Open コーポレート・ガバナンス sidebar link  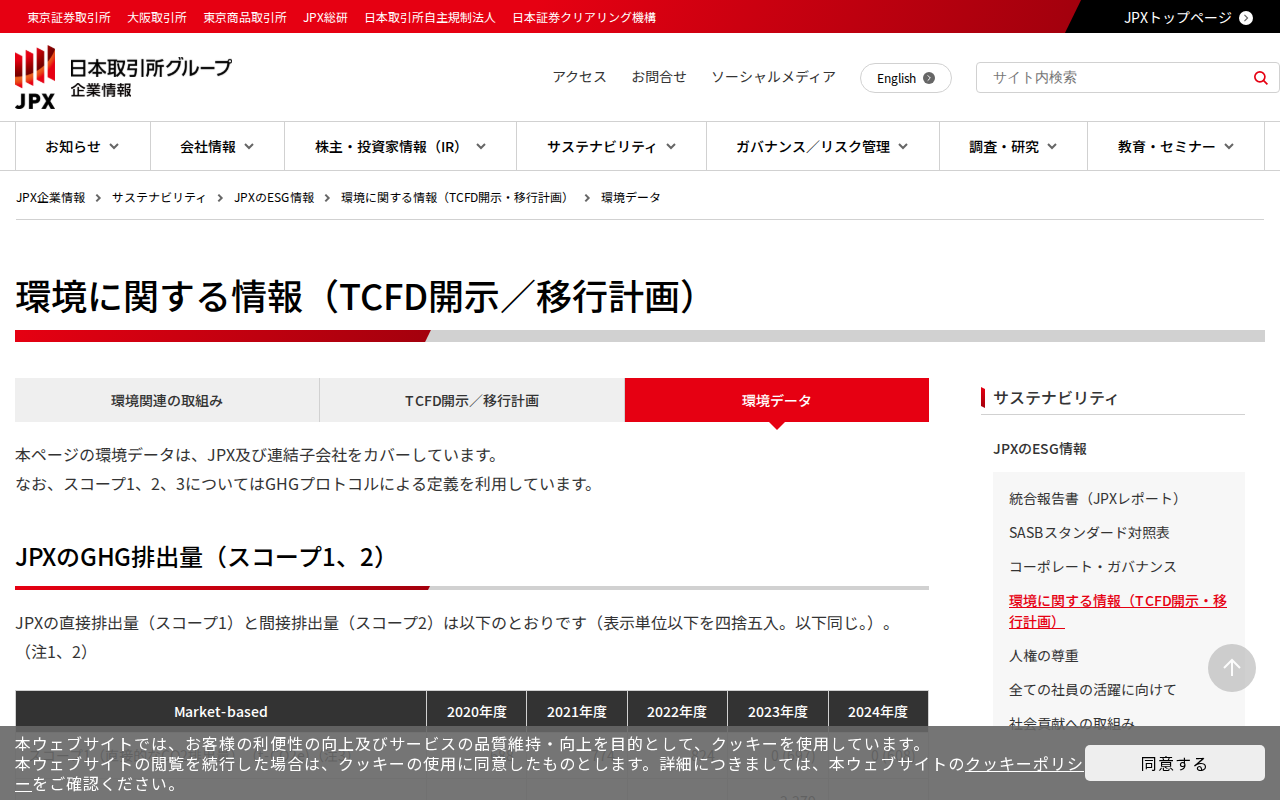pos(1093,566)
